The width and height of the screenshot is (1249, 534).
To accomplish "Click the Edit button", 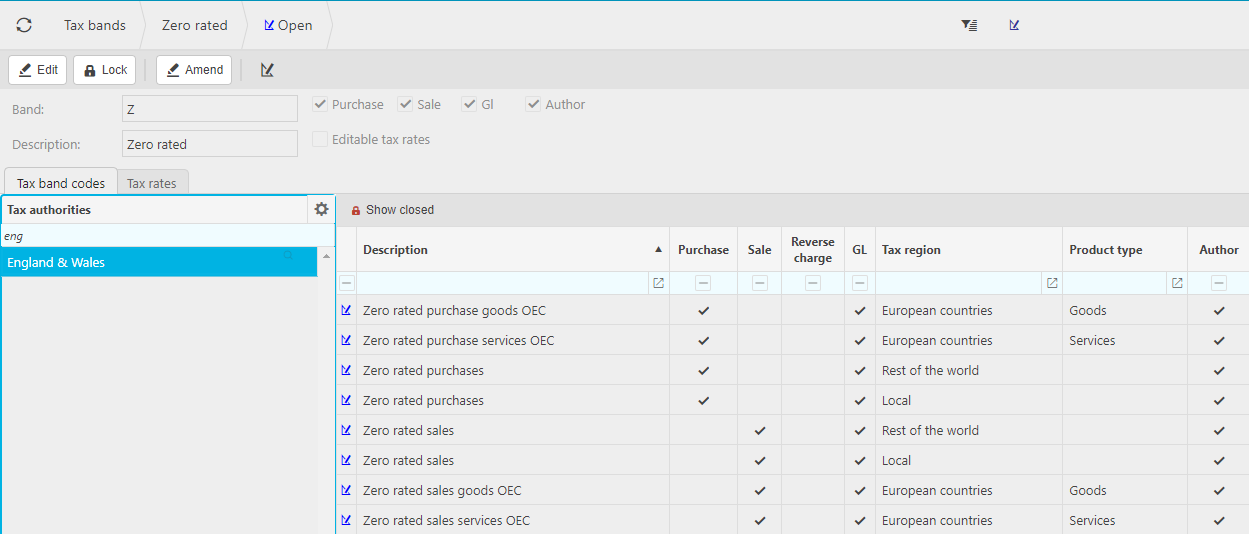I will pos(38,70).
